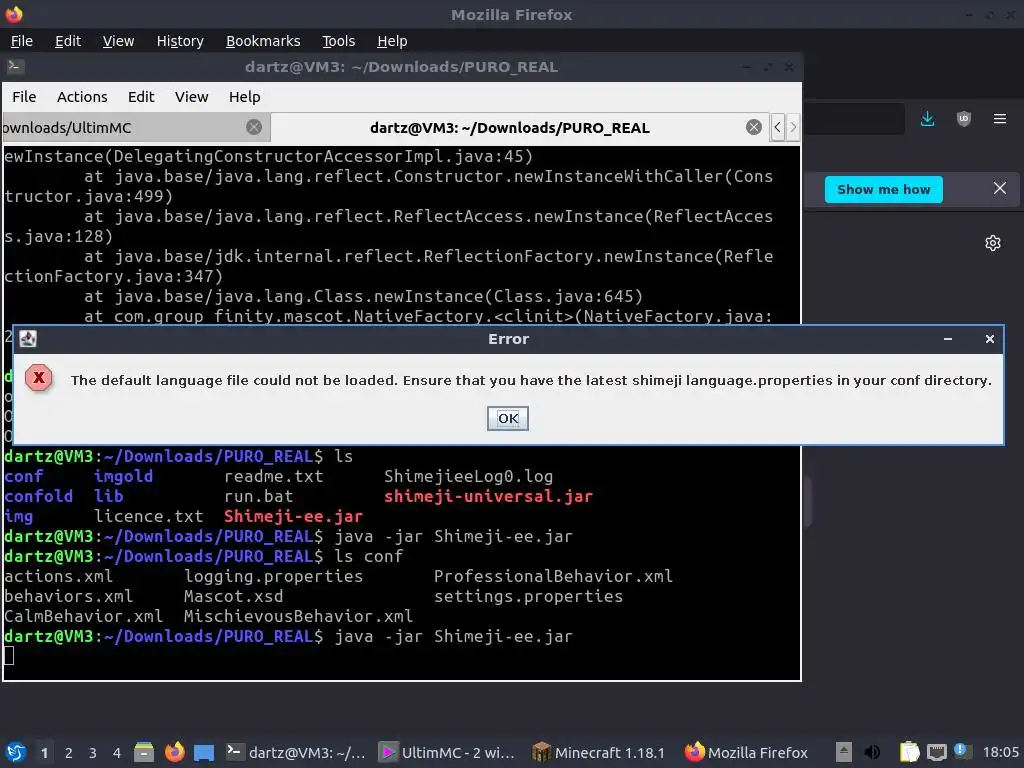Click OK in the Error dialog
The height and width of the screenshot is (768, 1024).
(x=507, y=419)
